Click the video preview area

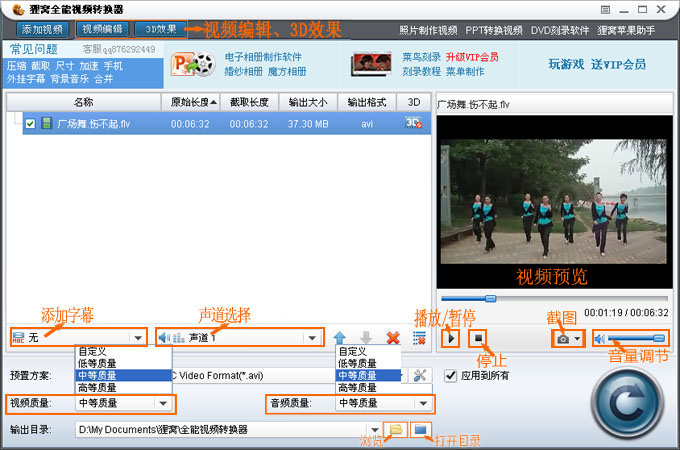point(554,202)
